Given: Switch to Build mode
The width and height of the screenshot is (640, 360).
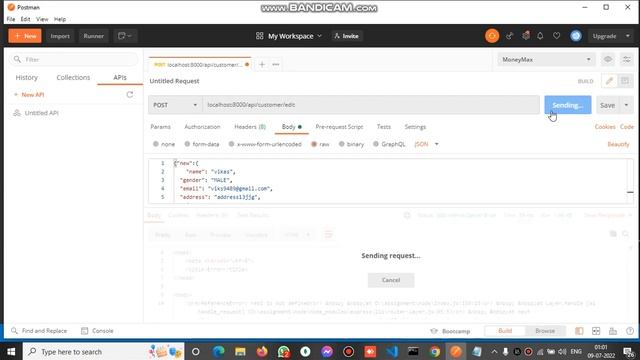Looking at the screenshot, I should 505,331.
